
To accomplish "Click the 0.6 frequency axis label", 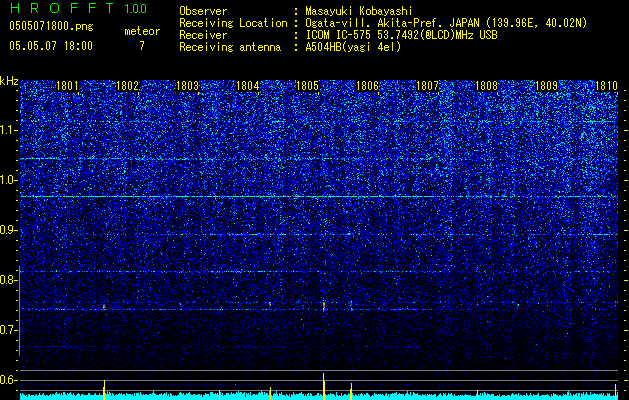I will tap(8, 380).
